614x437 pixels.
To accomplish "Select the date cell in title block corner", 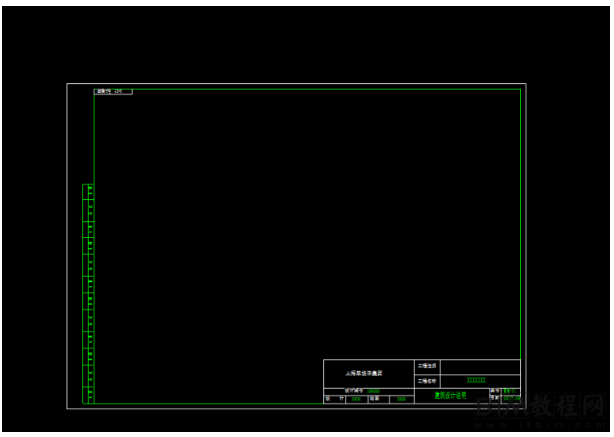I will (510, 398).
